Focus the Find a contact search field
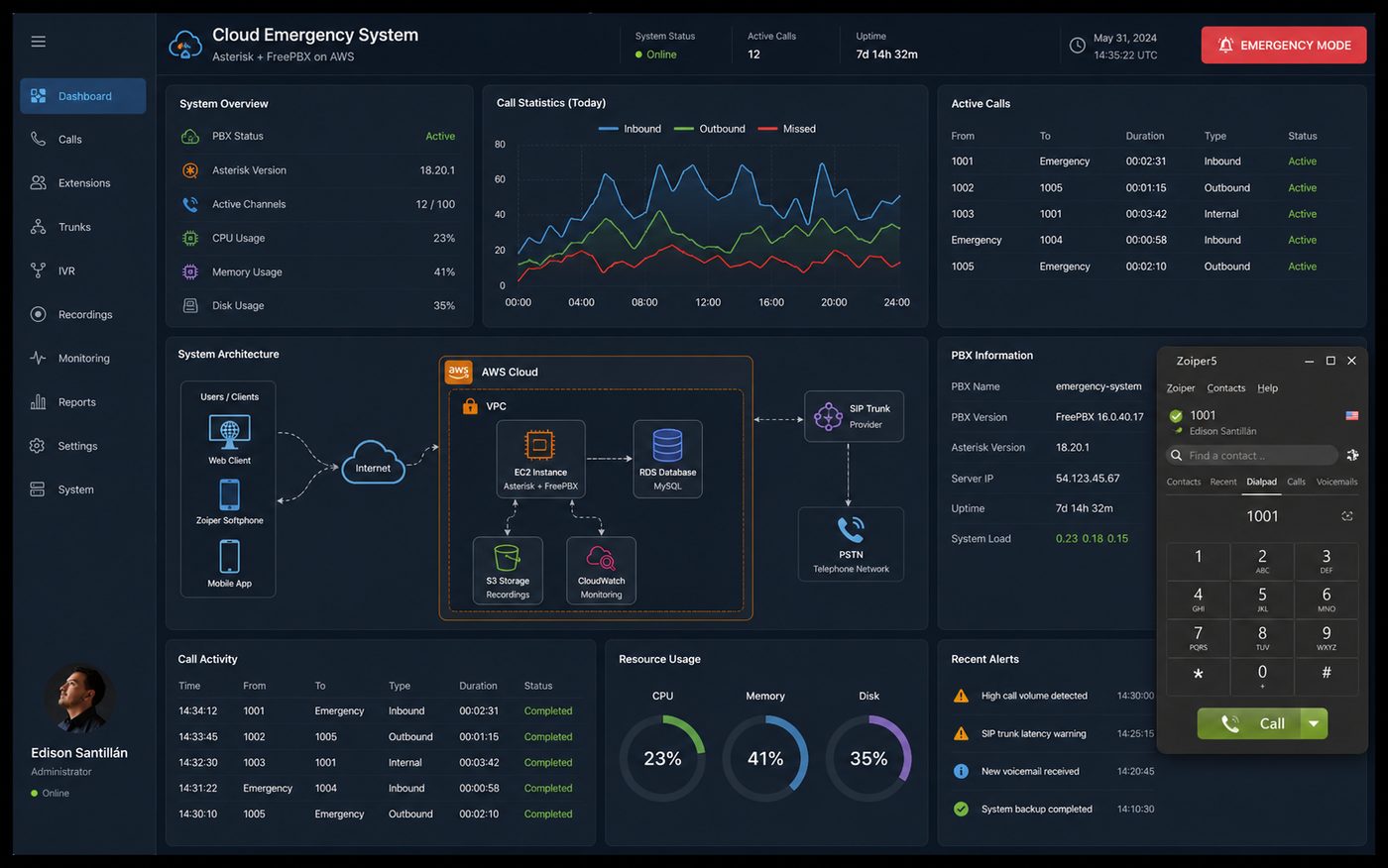The width and height of the screenshot is (1388, 868). click(x=1252, y=456)
